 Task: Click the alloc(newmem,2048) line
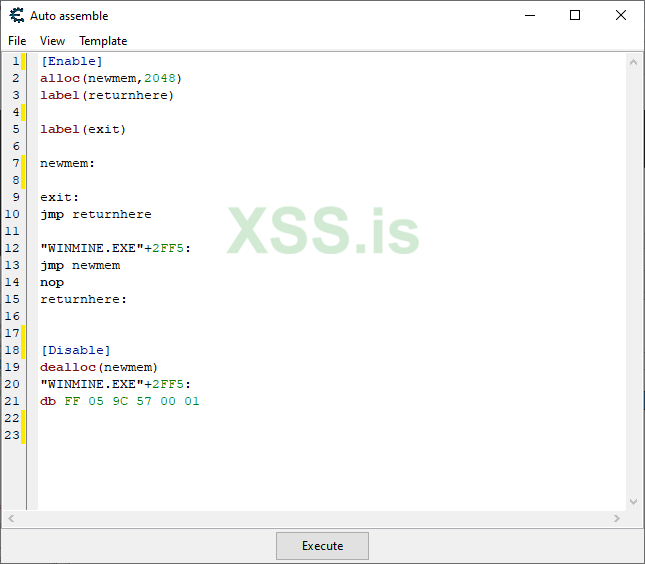coord(111,78)
